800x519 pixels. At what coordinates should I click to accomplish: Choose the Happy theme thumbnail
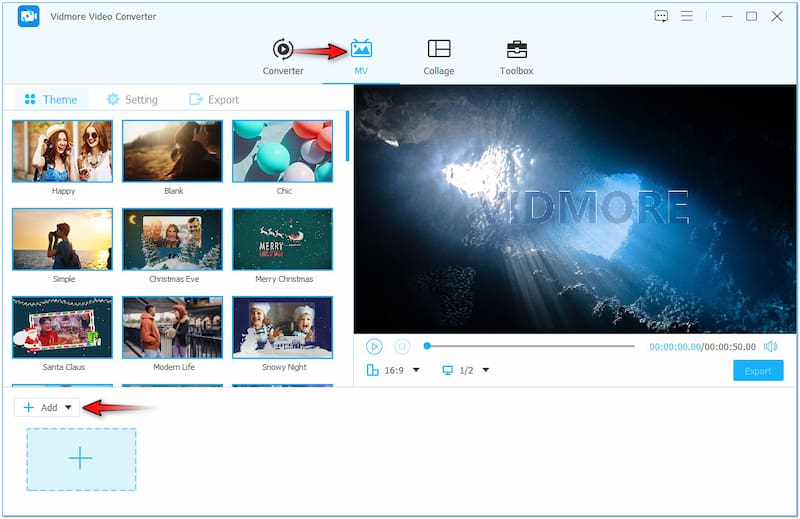coord(62,151)
